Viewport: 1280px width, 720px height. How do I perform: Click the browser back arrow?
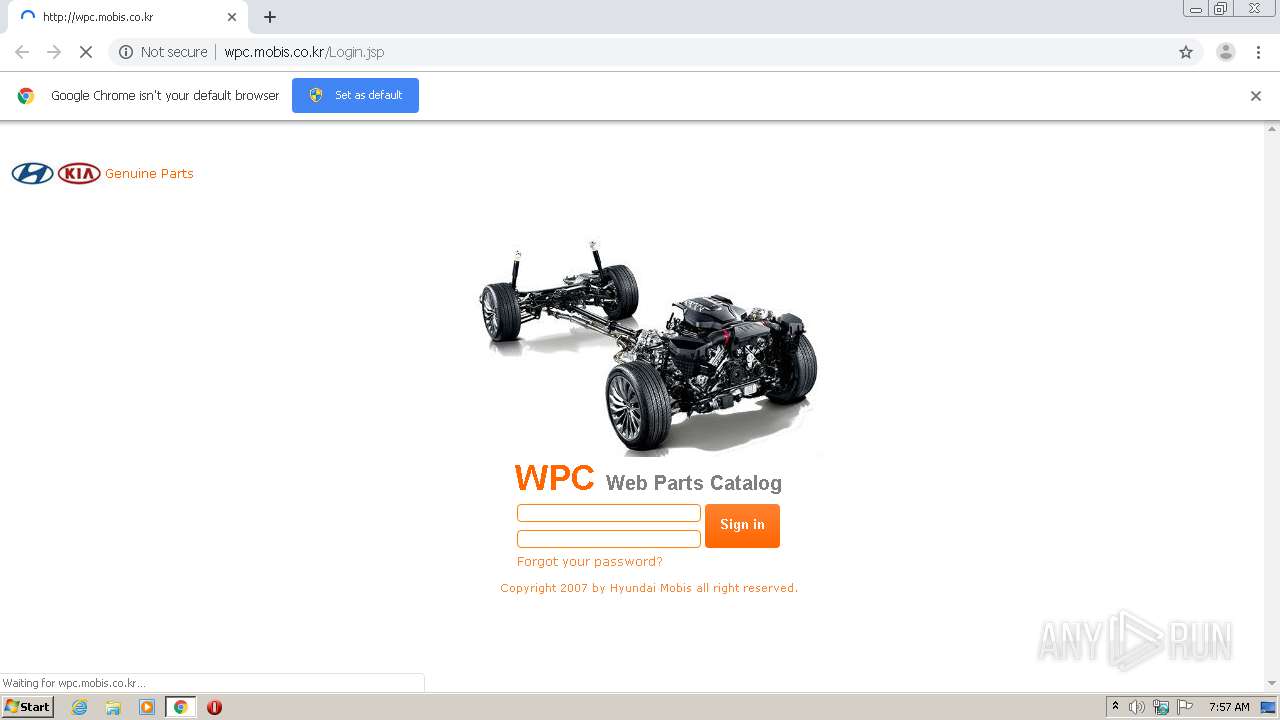click(22, 52)
